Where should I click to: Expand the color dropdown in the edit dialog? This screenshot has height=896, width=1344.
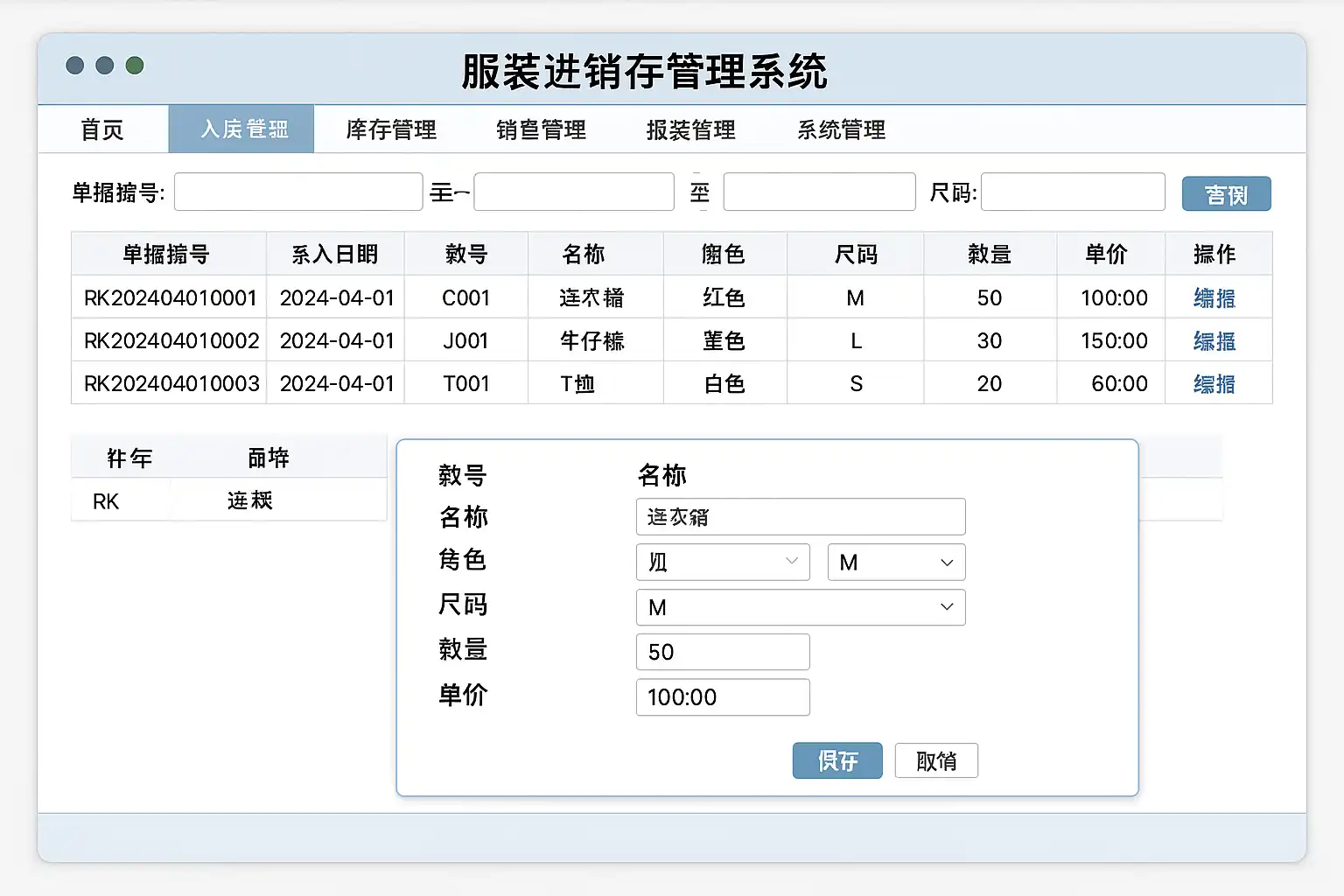pyautogui.click(x=723, y=562)
